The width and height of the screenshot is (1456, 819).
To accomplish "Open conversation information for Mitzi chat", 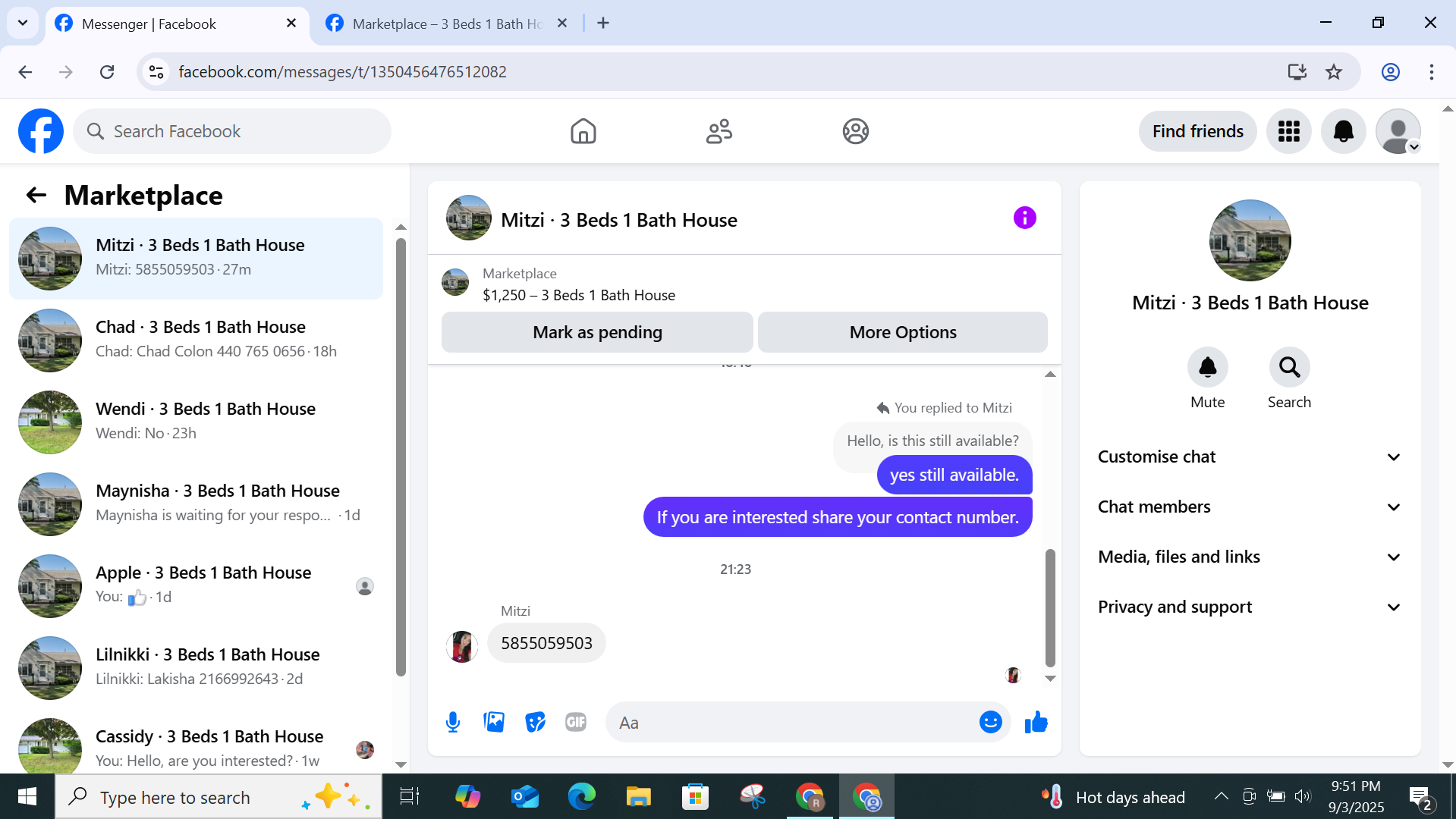I will (1024, 218).
